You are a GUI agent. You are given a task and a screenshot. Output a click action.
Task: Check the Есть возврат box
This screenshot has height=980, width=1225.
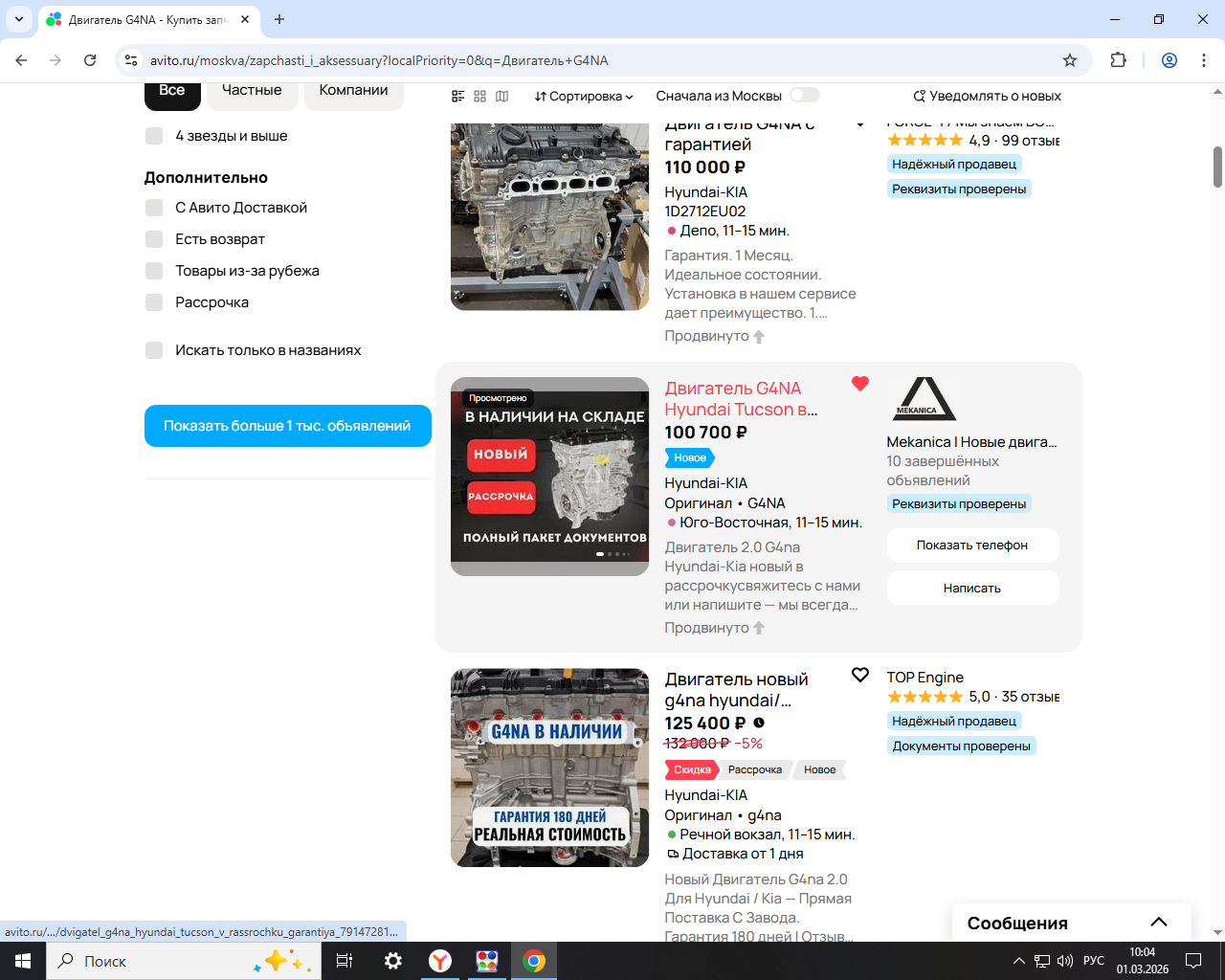pyautogui.click(x=154, y=239)
